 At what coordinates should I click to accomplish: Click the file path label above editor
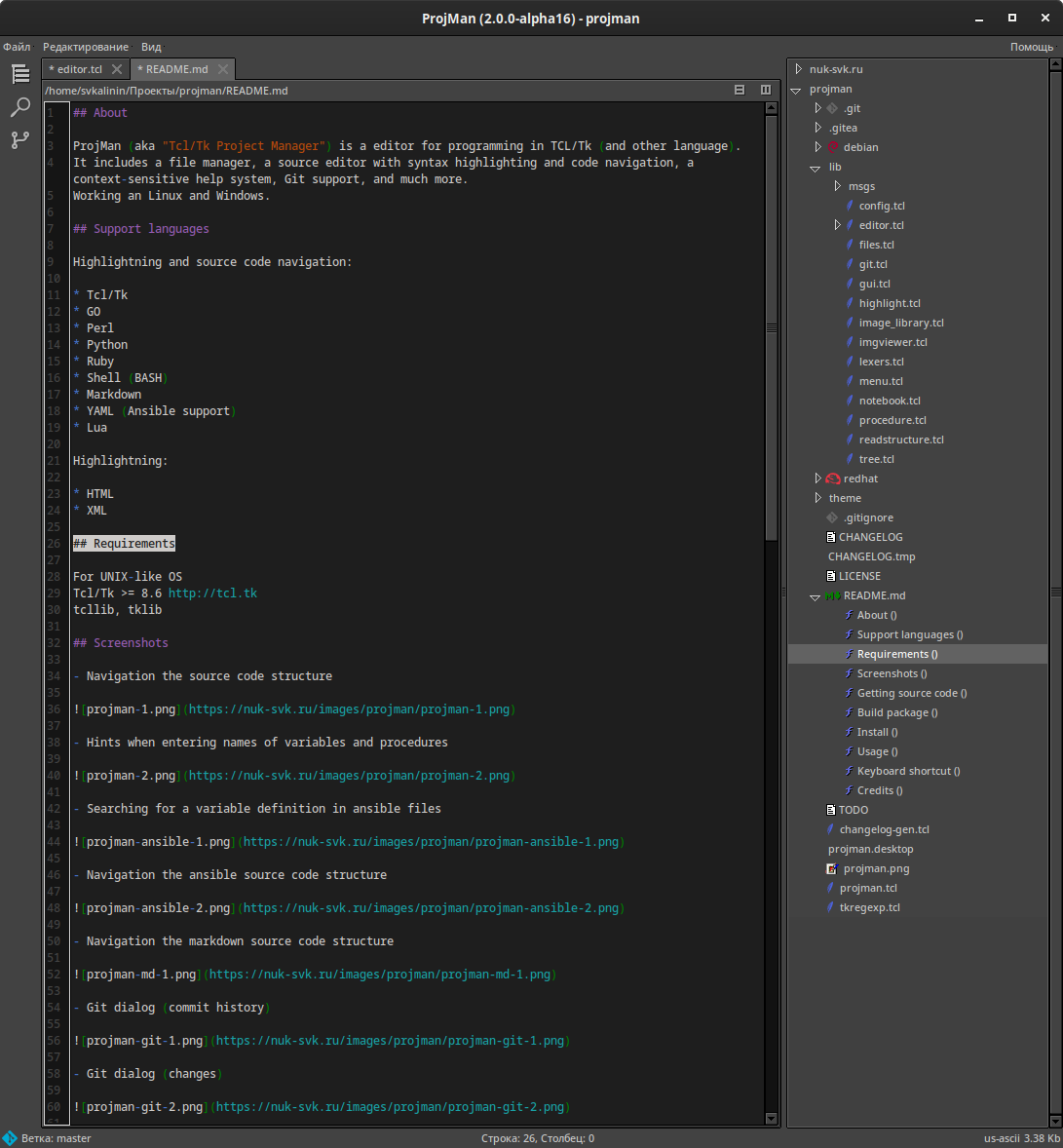coord(167,90)
